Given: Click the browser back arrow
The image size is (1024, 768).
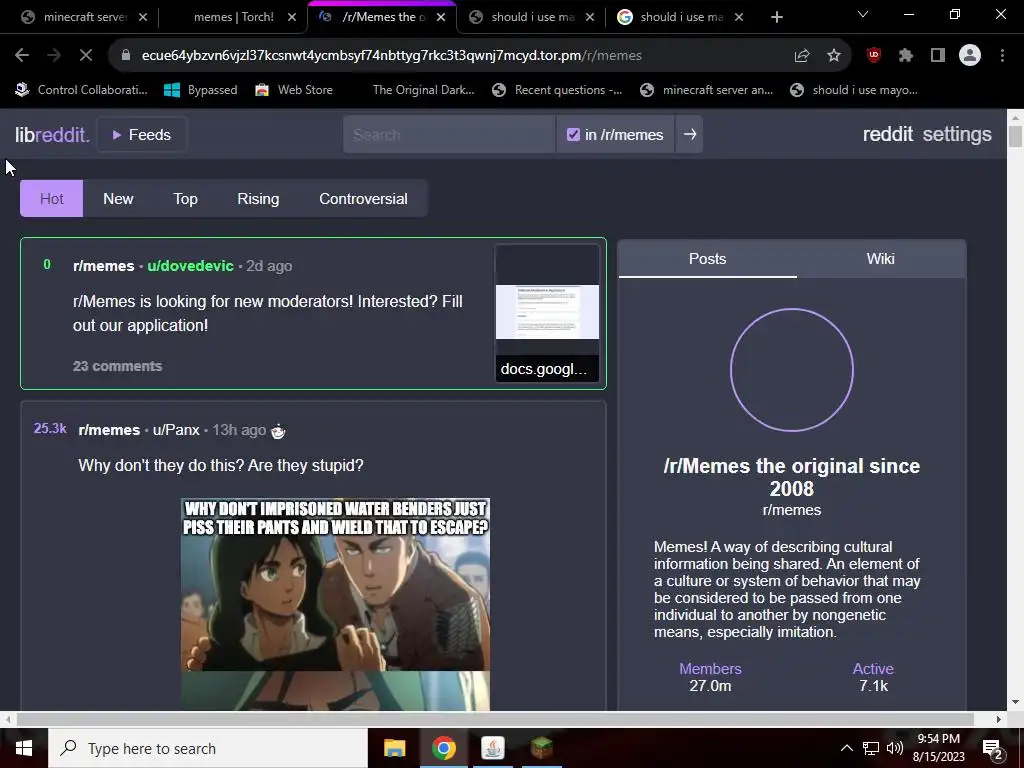Looking at the screenshot, I should pos(22,56).
